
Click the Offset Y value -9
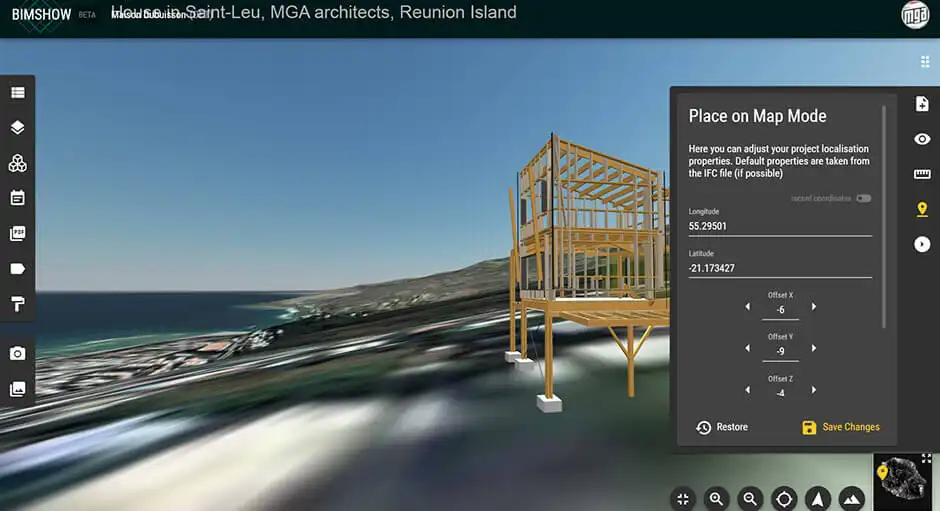coord(780,351)
